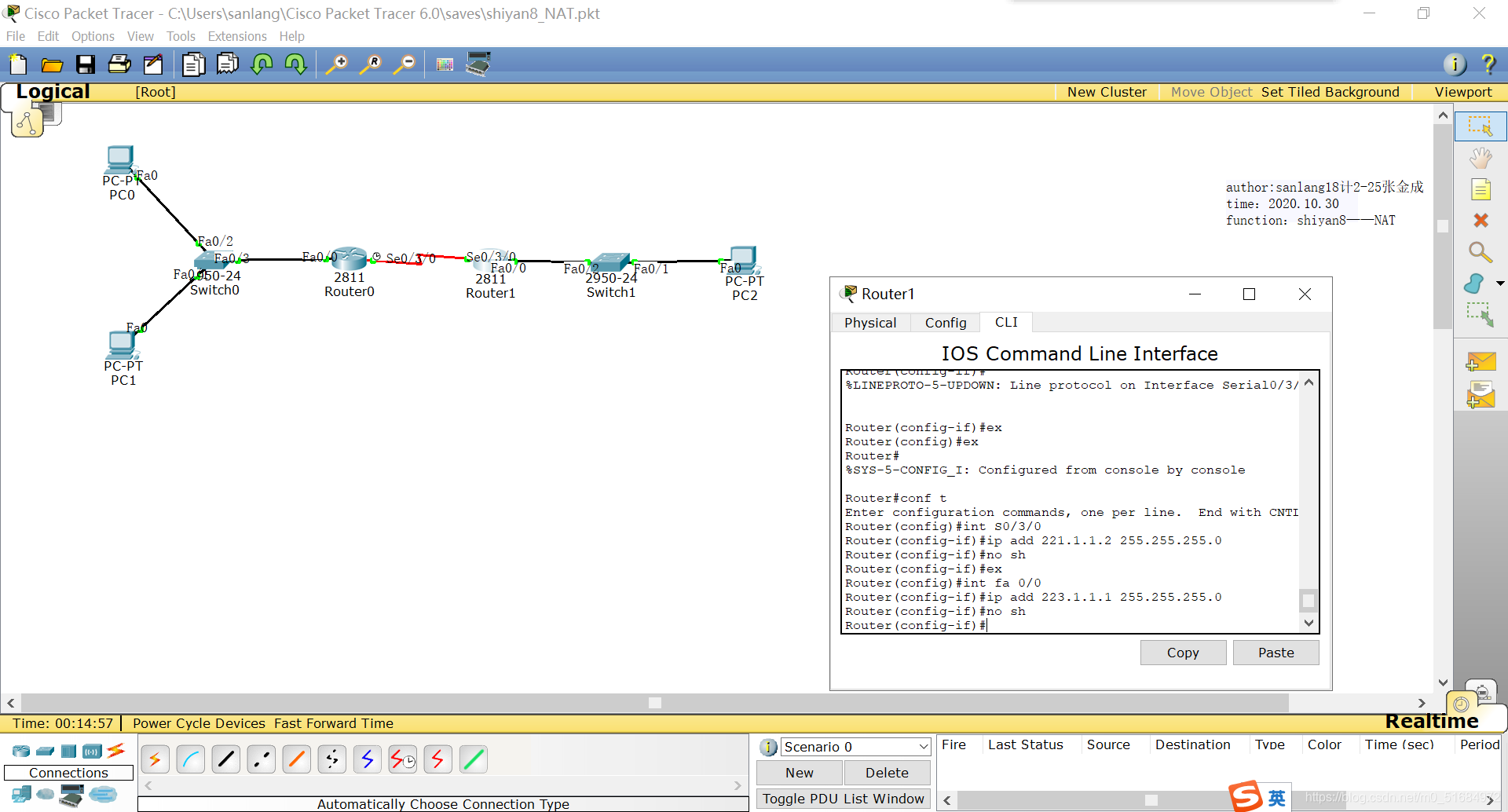Screen dimensions: 1508x812
Task: Click the question mark help icon
Action: pyautogui.click(x=1488, y=64)
